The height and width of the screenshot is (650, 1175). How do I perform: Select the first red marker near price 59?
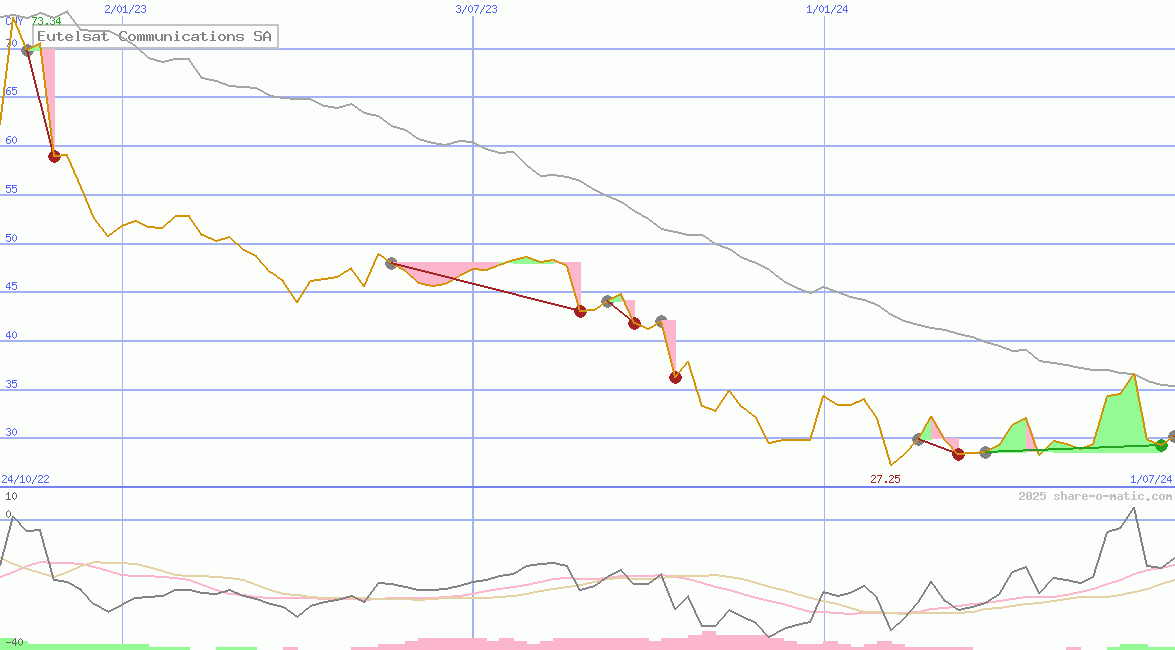coord(55,156)
